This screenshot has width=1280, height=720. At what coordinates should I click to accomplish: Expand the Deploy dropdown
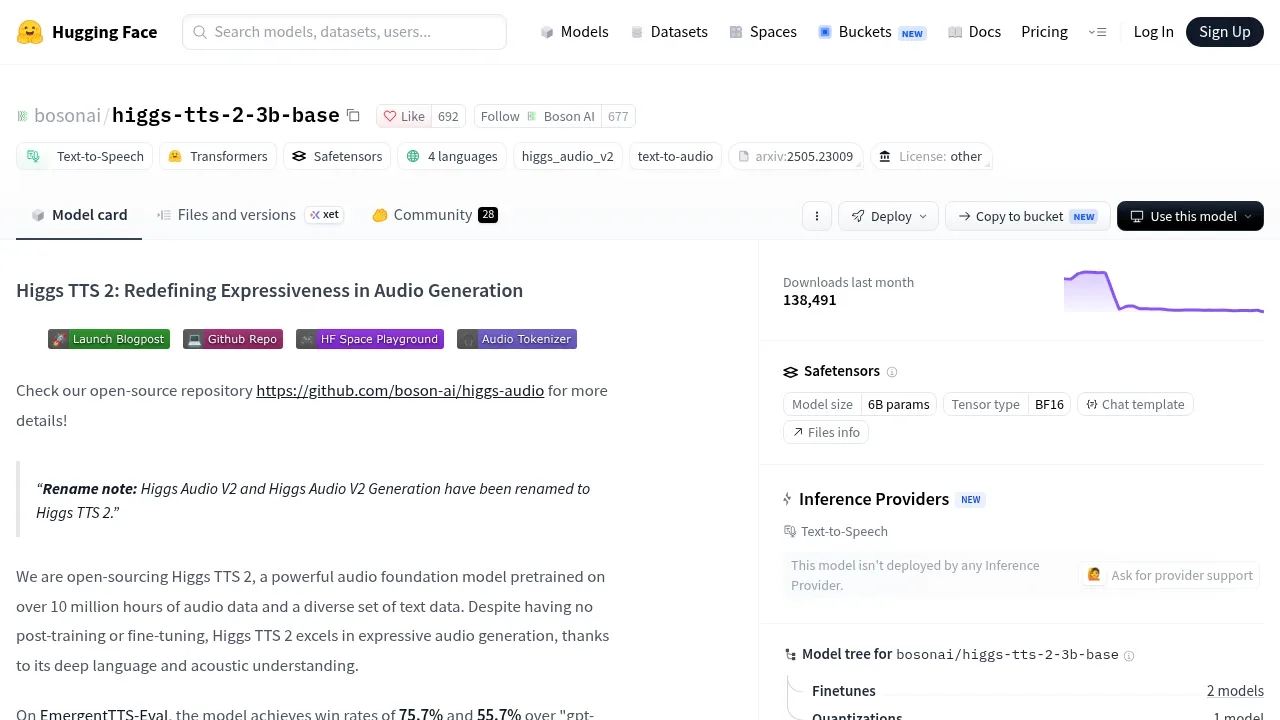tap(889, 216)
